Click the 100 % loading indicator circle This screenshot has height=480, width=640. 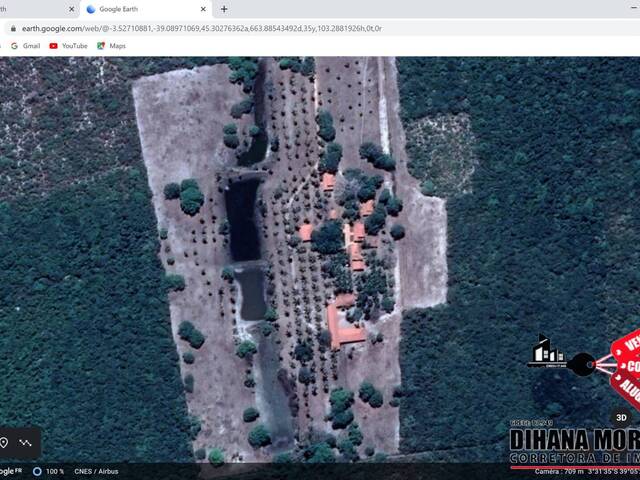click(x=37, y=471)
